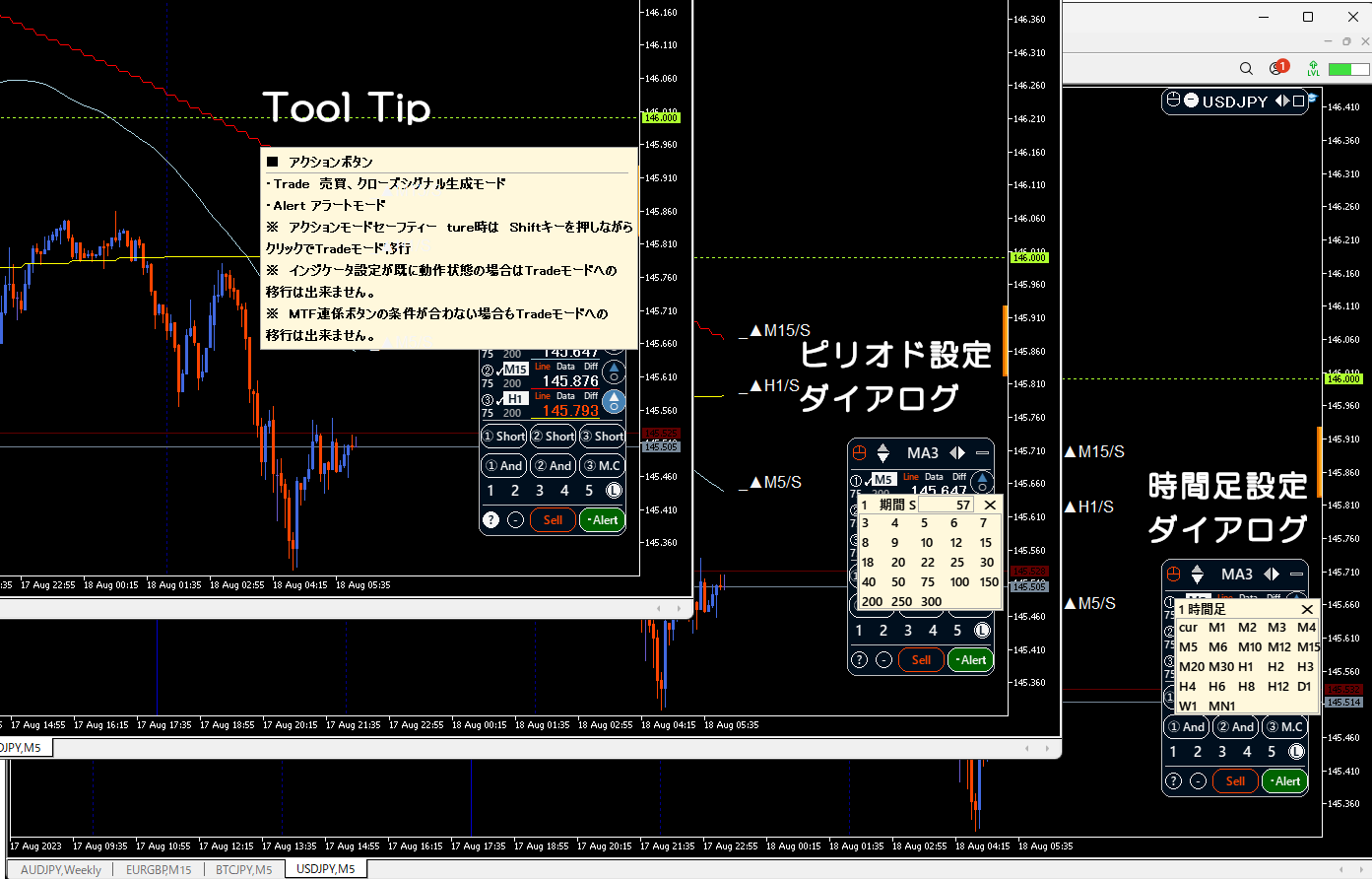Toggle the checked M15 timeframe in the Tool Tip panel
The width and height of the screenshot is (1372, 879).
coord(516,370)
